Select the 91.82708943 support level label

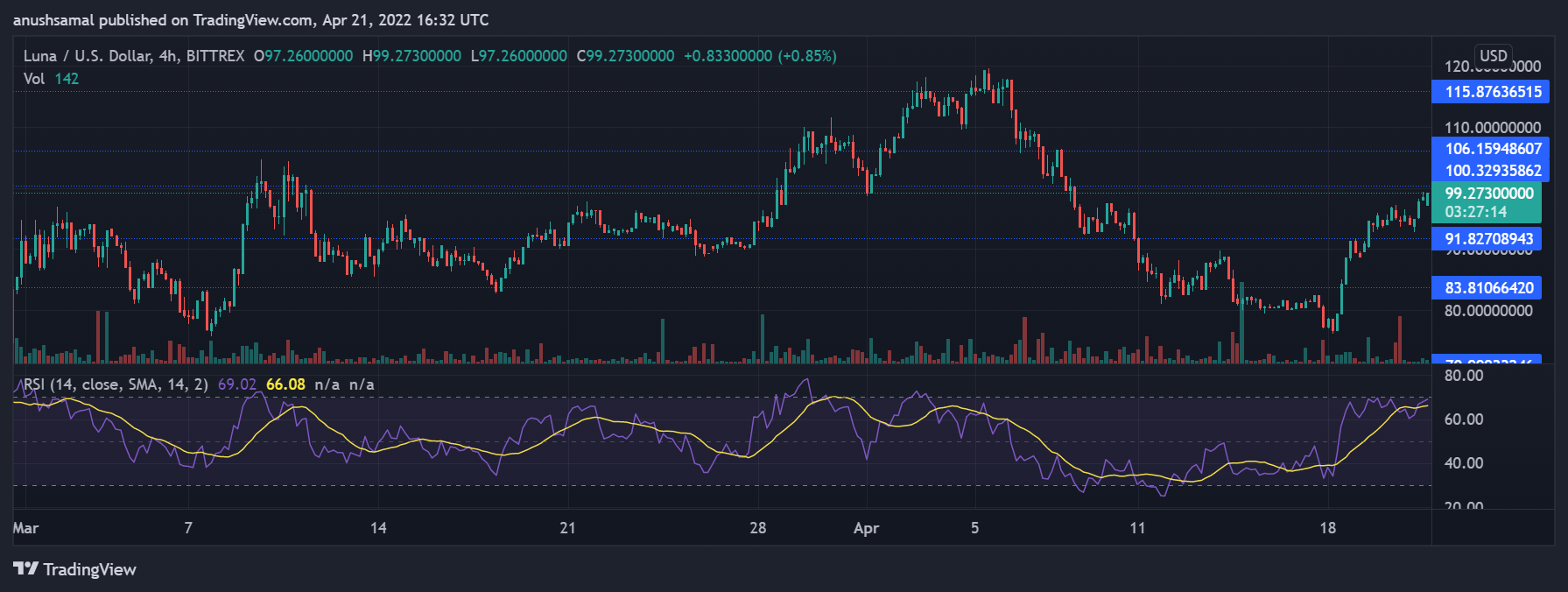click(x=1487, y=238)
